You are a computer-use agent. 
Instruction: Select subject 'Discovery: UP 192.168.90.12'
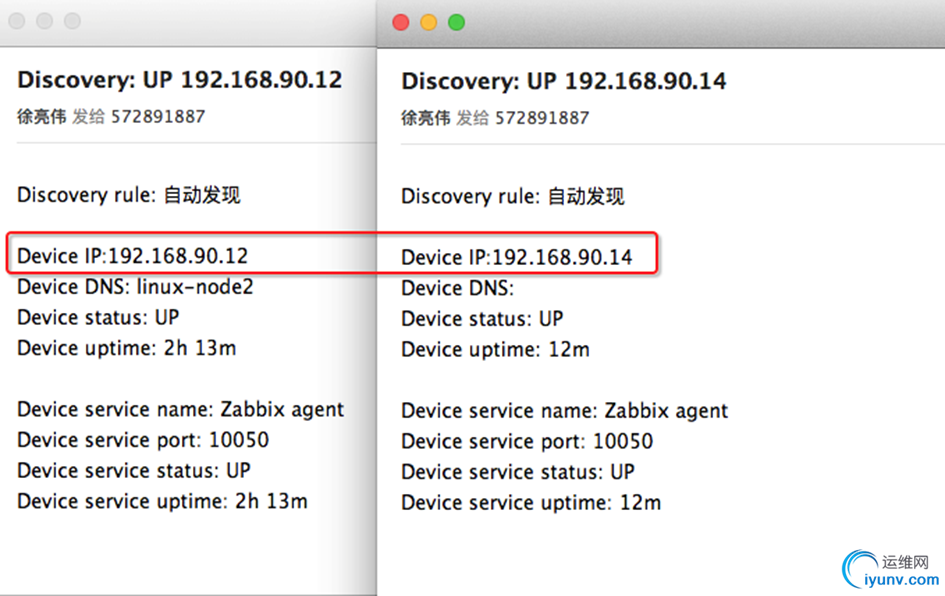[x=180, y=80]
